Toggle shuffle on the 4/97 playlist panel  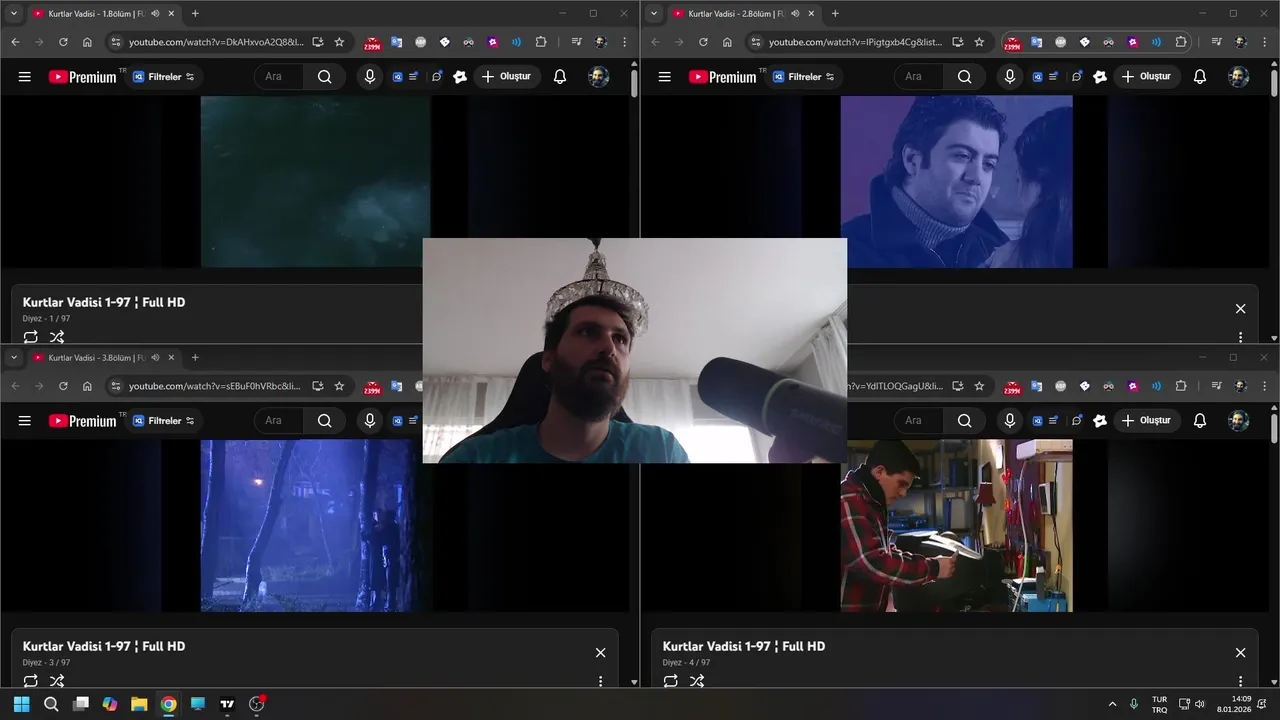pyautogui.click(x=697, y=681)
